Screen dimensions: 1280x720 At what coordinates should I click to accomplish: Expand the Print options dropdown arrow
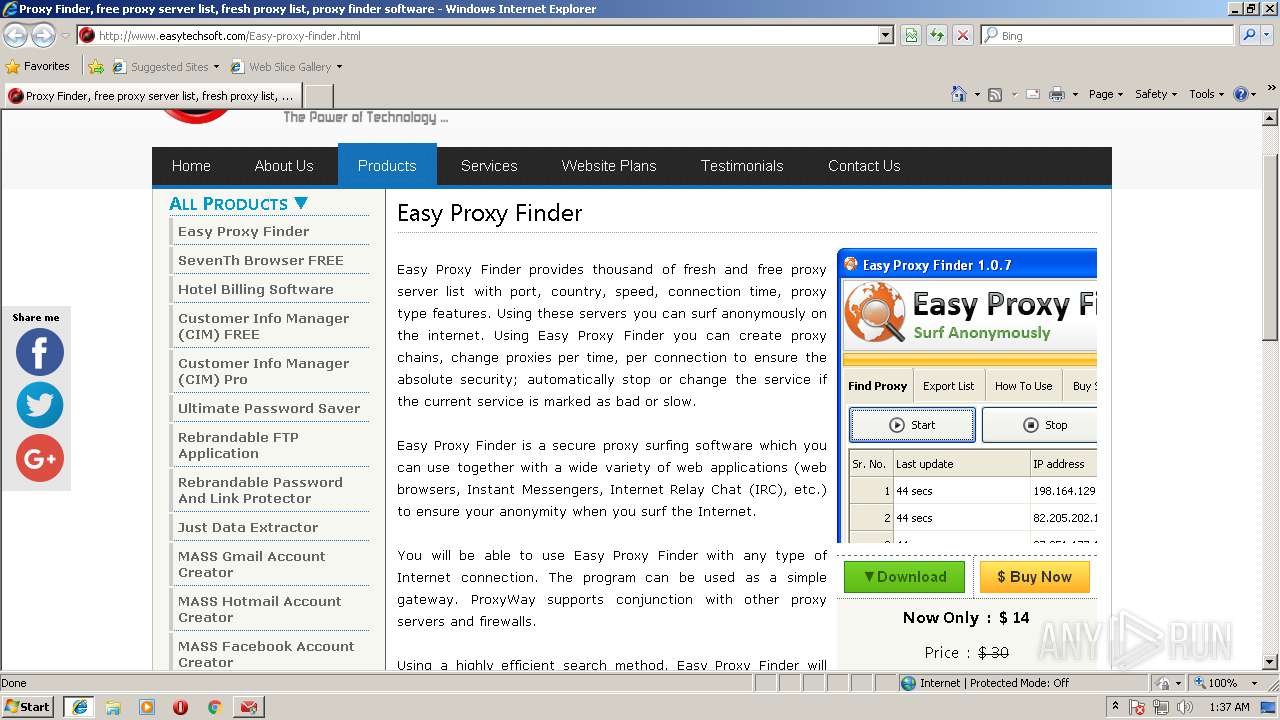1075,94
